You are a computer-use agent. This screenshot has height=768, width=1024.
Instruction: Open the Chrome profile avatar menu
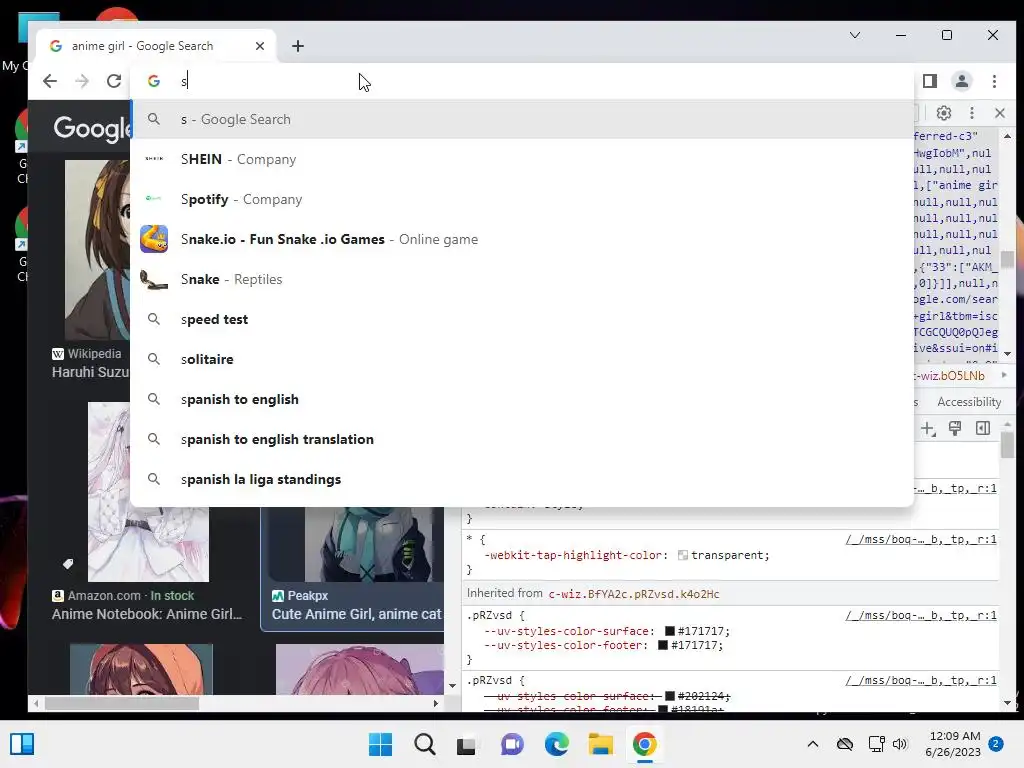coord(962,81)
